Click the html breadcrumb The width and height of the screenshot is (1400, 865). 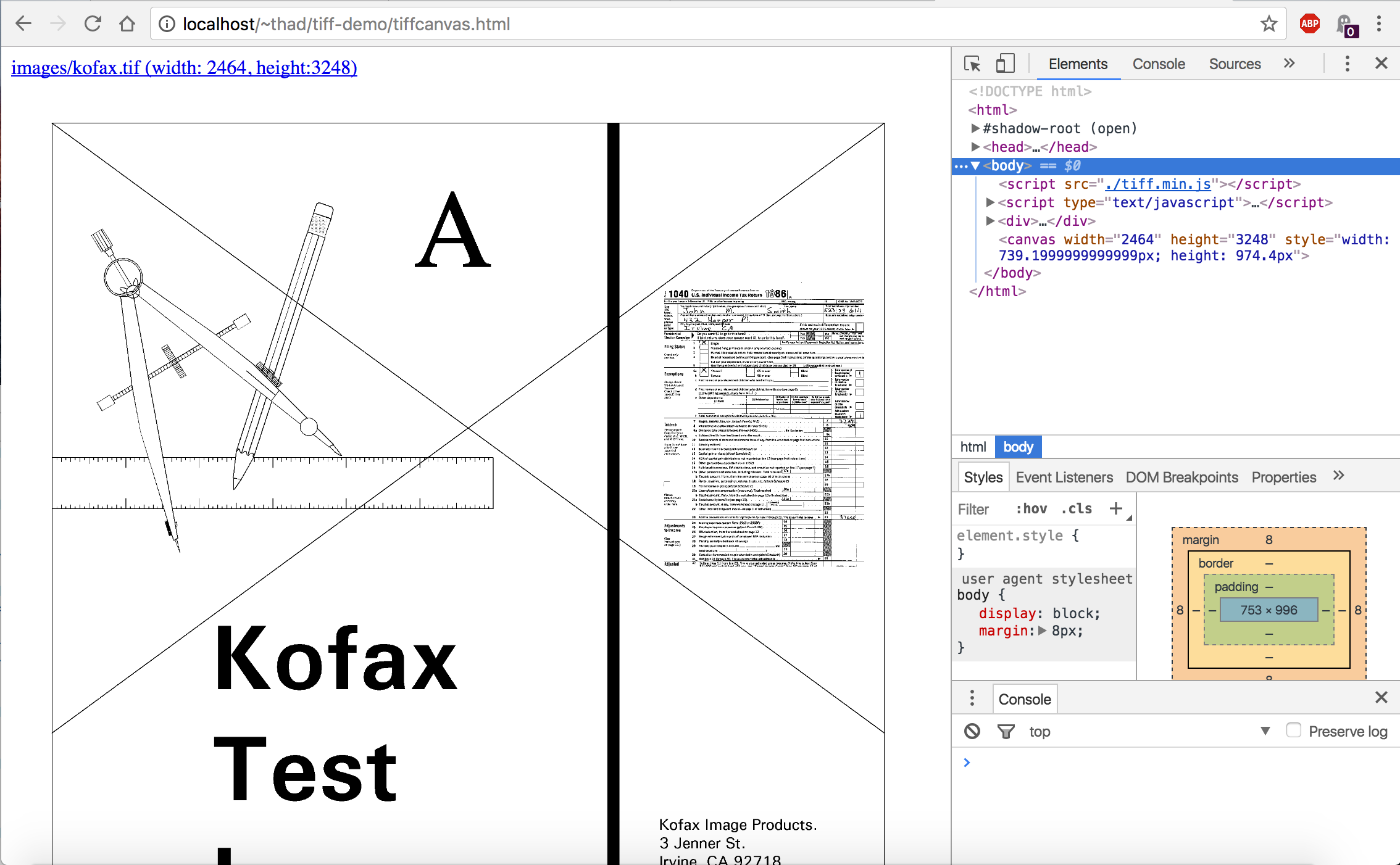tap(973, 447)
